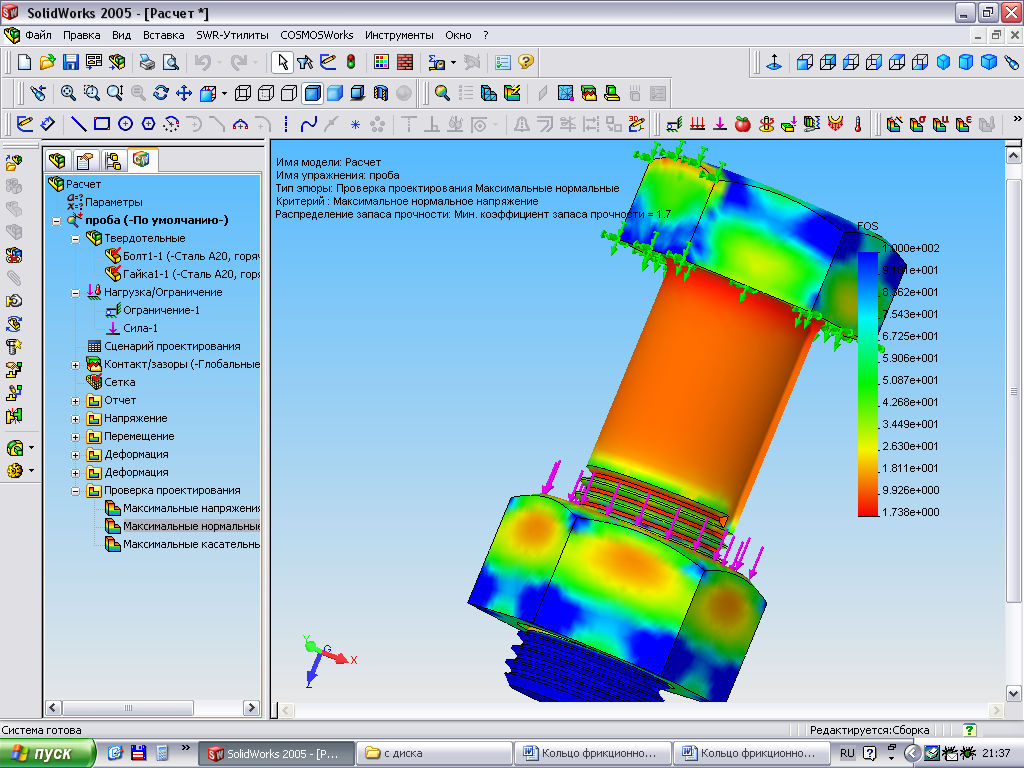Click the Windows пуск Start button
The image size is (1024, 768).
coord(47,753)
